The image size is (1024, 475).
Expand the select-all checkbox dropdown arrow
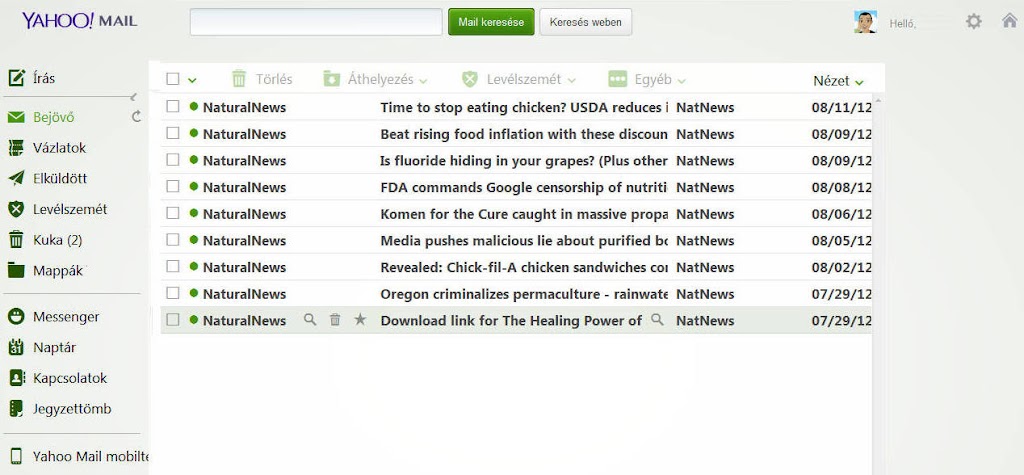coord(192,80)
